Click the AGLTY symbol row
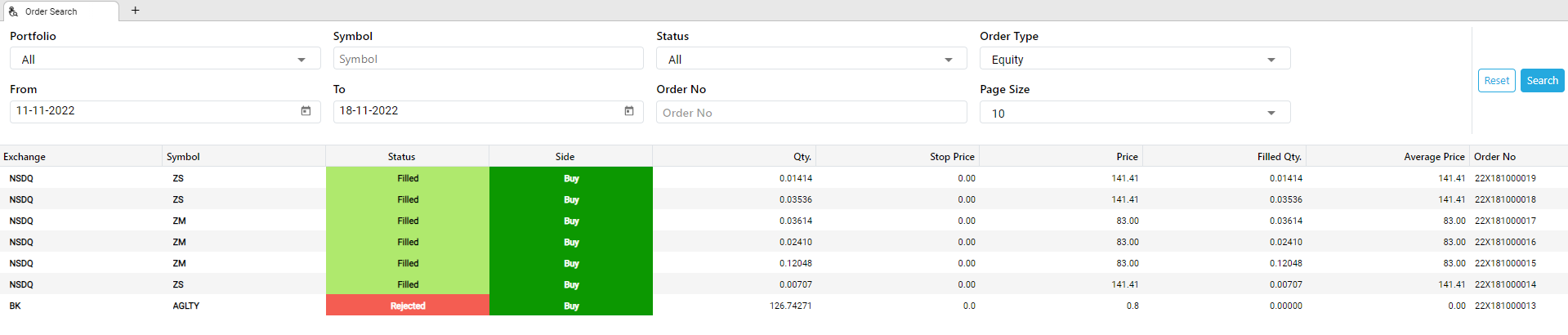 784,306
